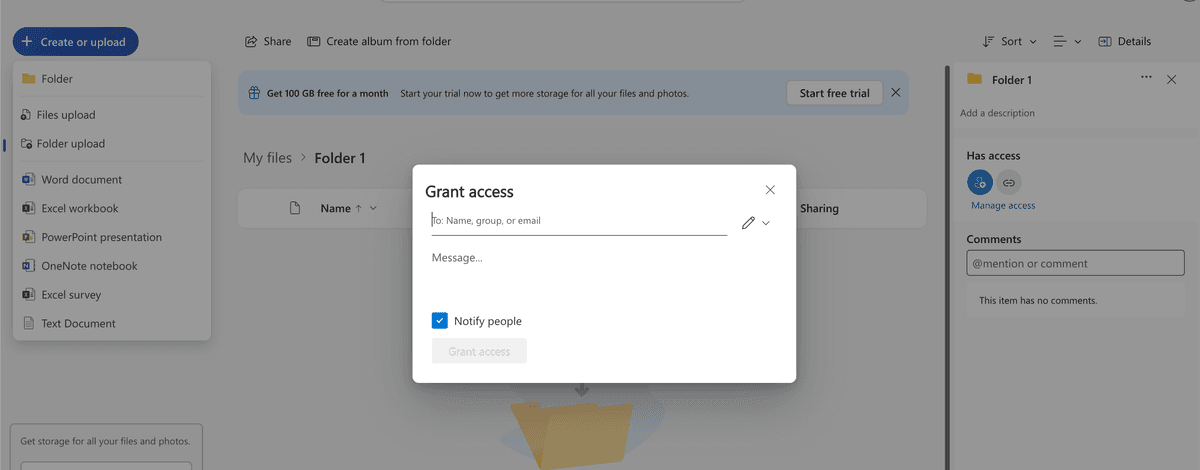Click the Text Document icon in menu
Image resolution: width=1200 pixels, height=470 pixels.
click(x=28, y=324)
